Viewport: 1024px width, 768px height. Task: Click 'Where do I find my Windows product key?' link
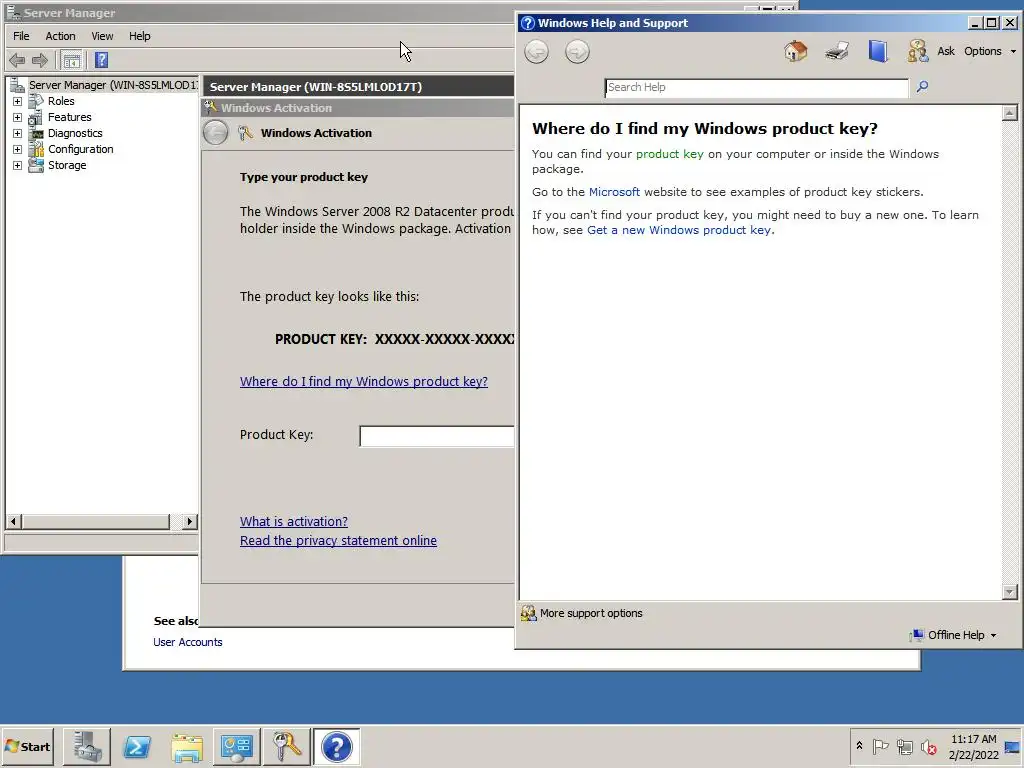coord(364,381)
